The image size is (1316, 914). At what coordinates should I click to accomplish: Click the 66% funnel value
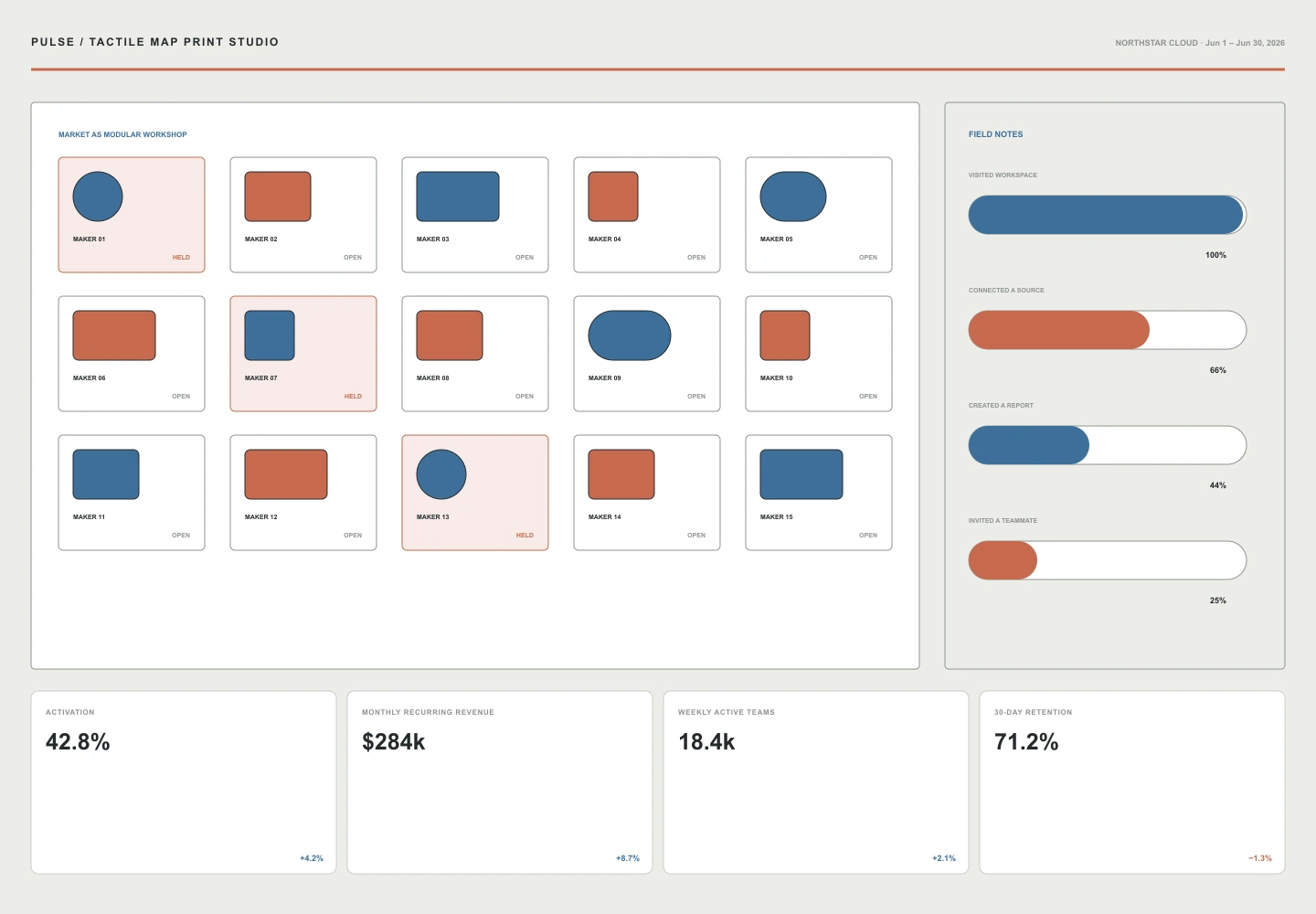[1218, 370]
